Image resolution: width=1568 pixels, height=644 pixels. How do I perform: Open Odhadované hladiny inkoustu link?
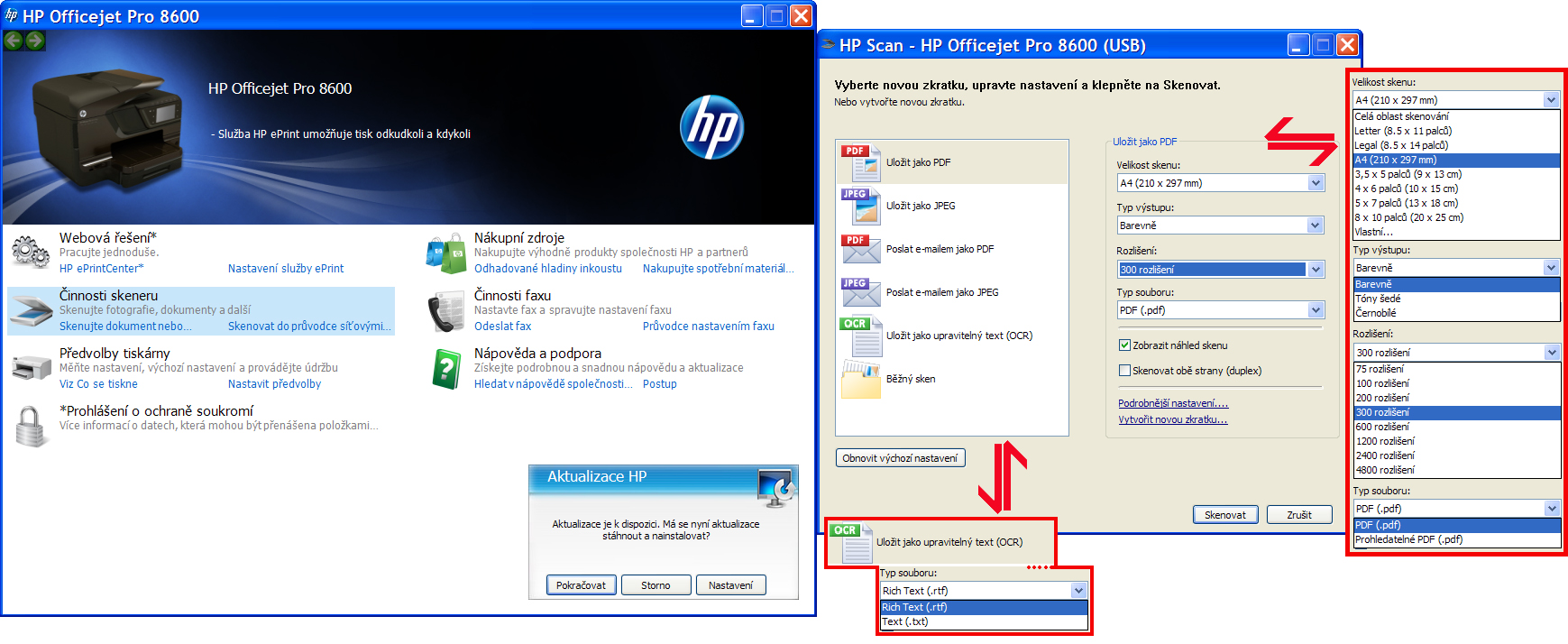coord(548,269)
